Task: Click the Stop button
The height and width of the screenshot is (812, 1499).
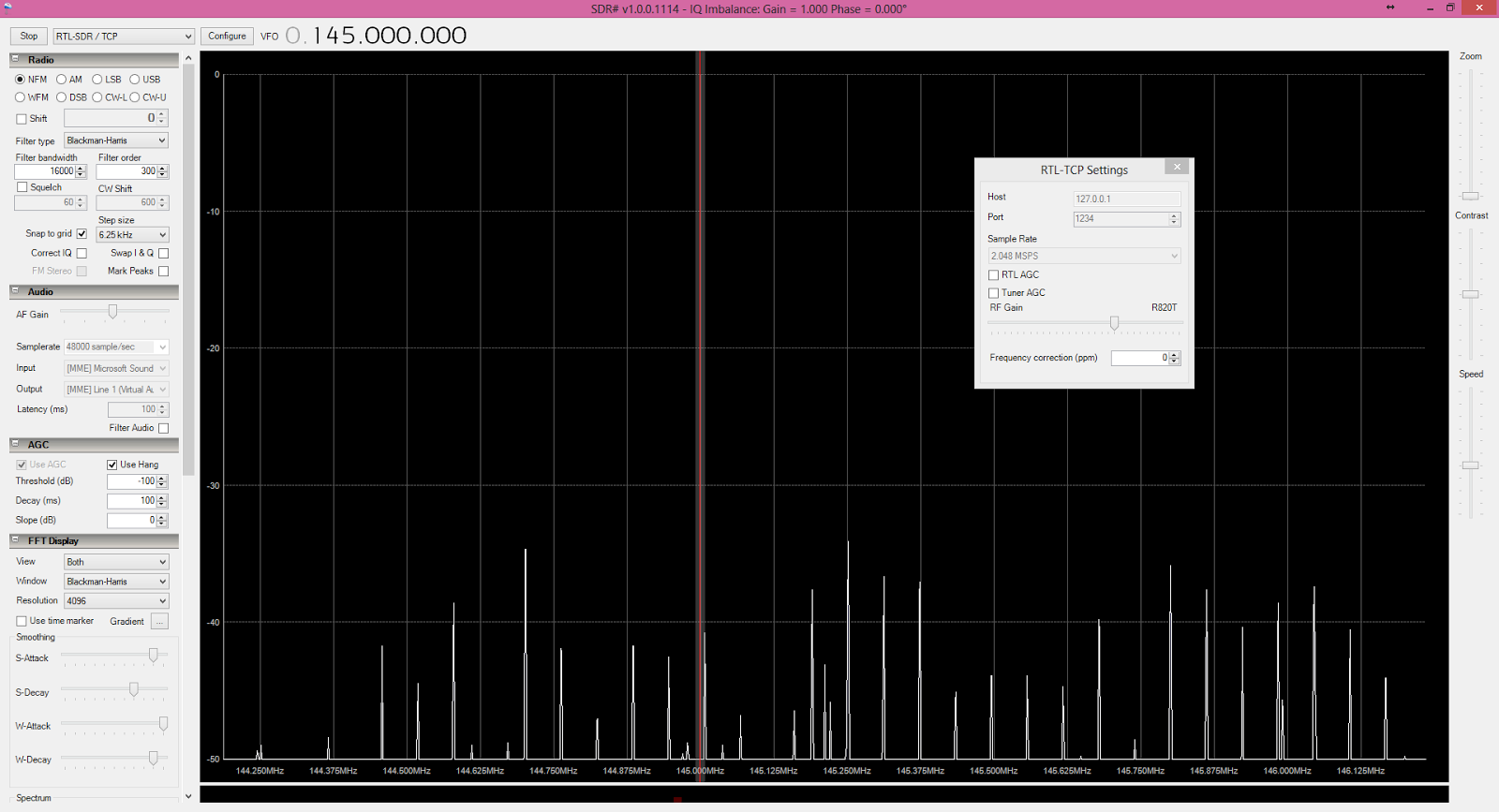Action: point(29,36)
